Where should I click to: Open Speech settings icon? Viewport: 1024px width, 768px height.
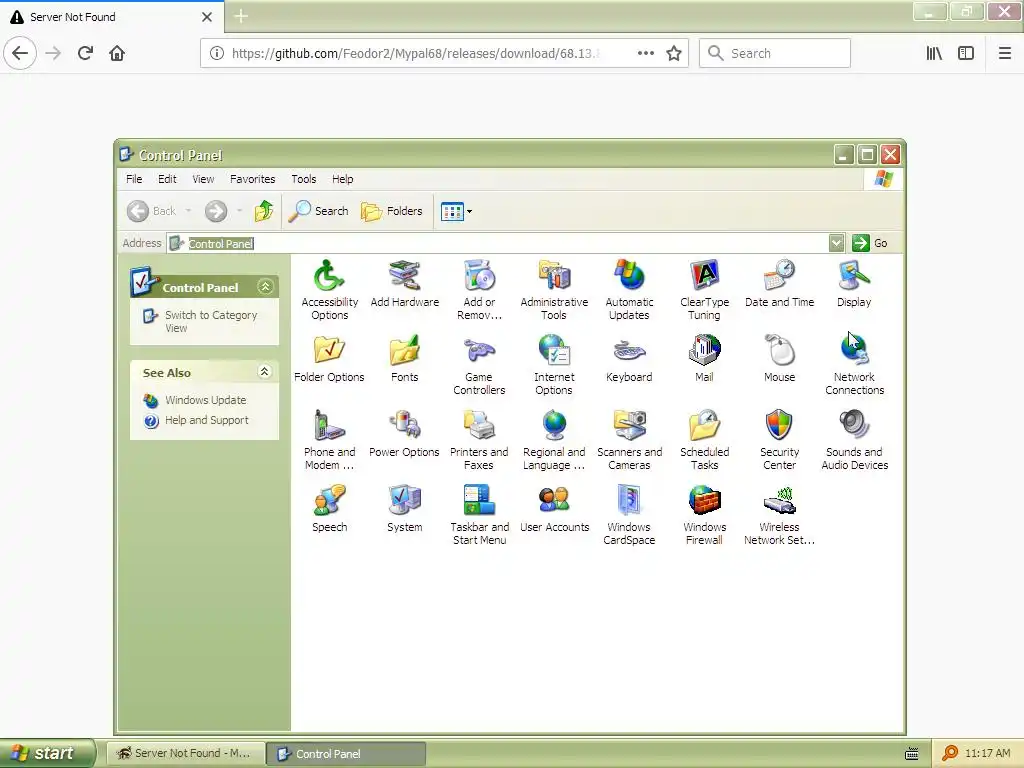(329, 509)
